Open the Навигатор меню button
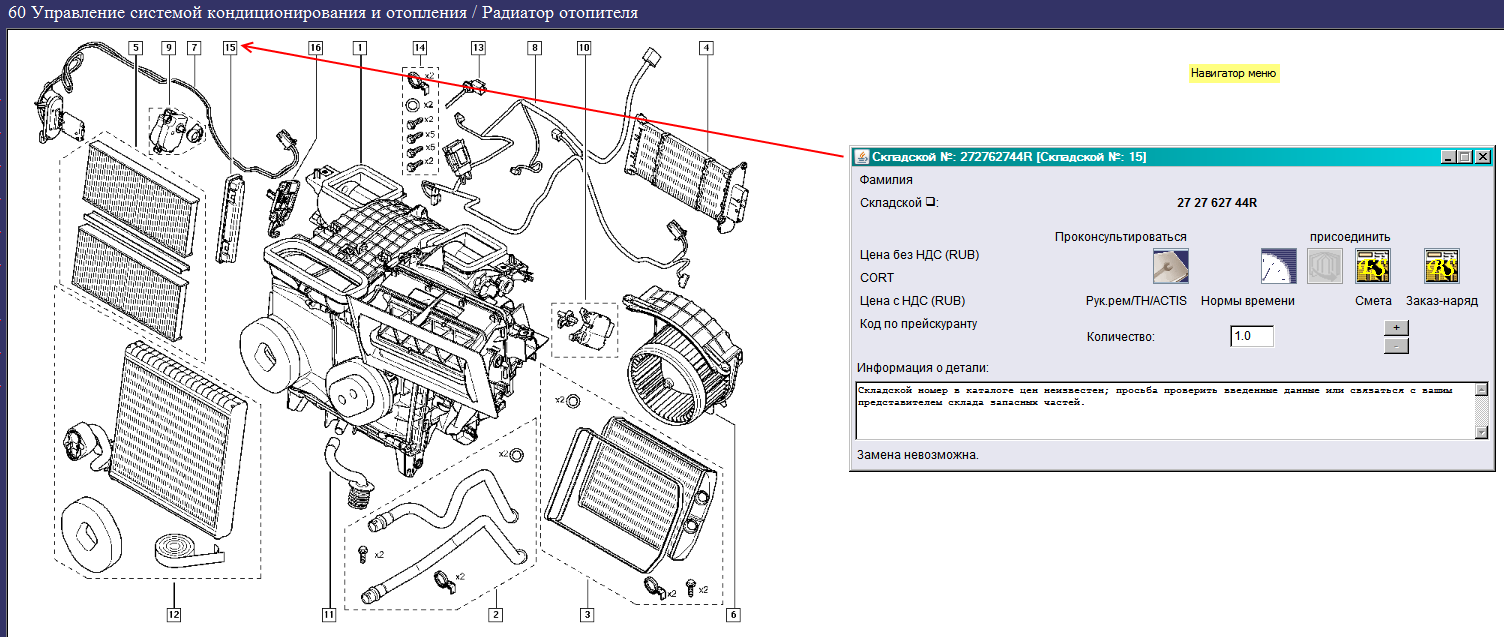This screenshot has width=1504, height=637. click(x=1233, y=73)
